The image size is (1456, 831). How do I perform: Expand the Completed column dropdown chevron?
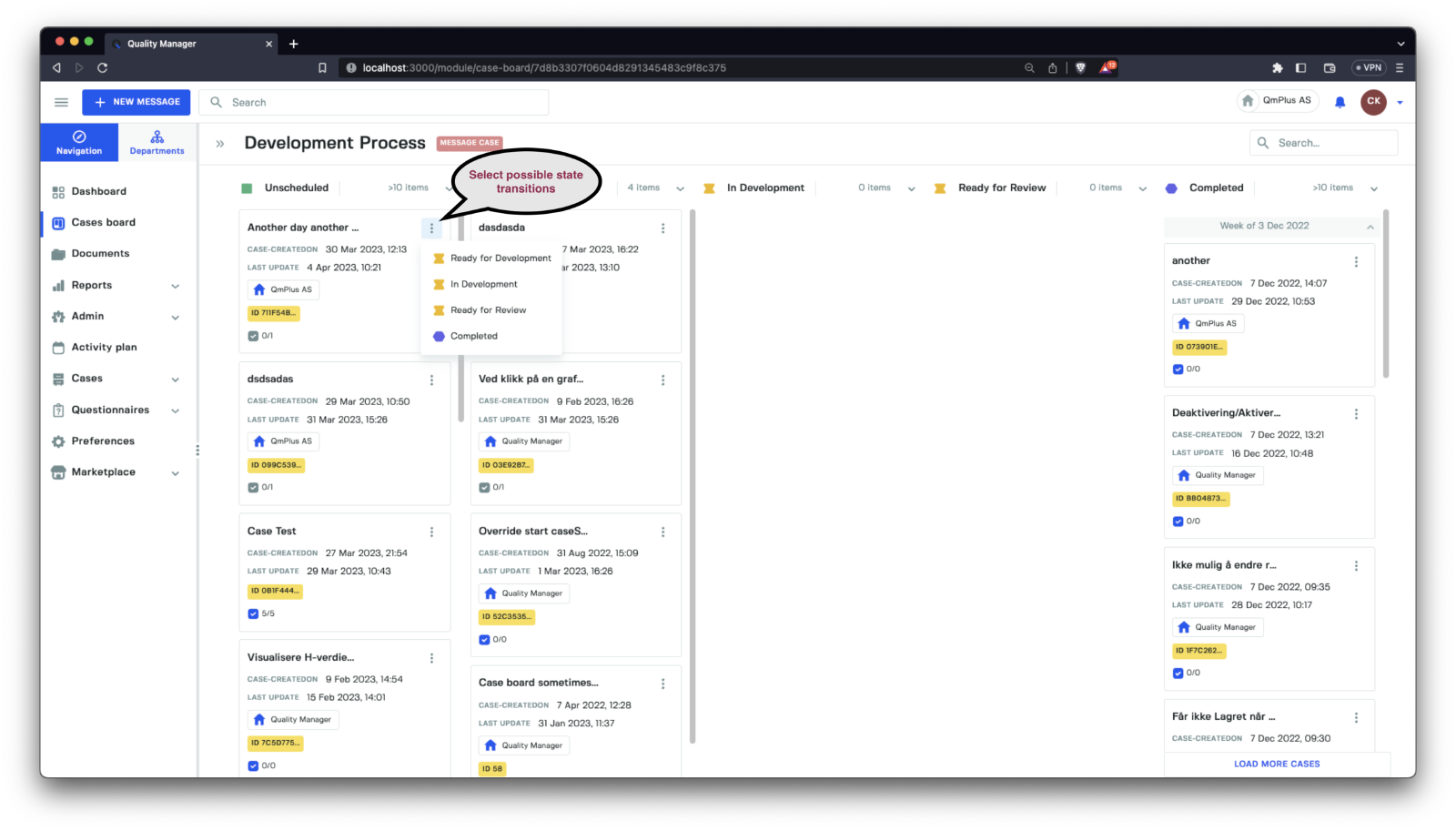coord(1373,188)
